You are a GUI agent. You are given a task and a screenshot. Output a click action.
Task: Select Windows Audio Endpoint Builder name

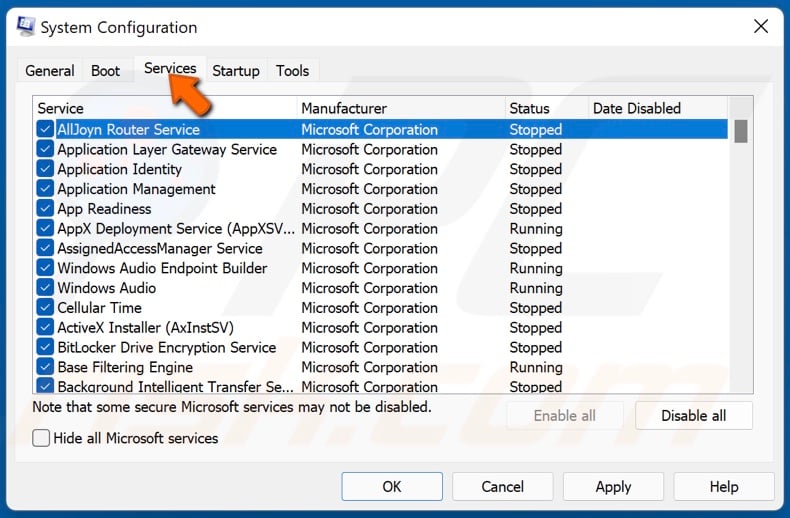[x=162, y=268]
